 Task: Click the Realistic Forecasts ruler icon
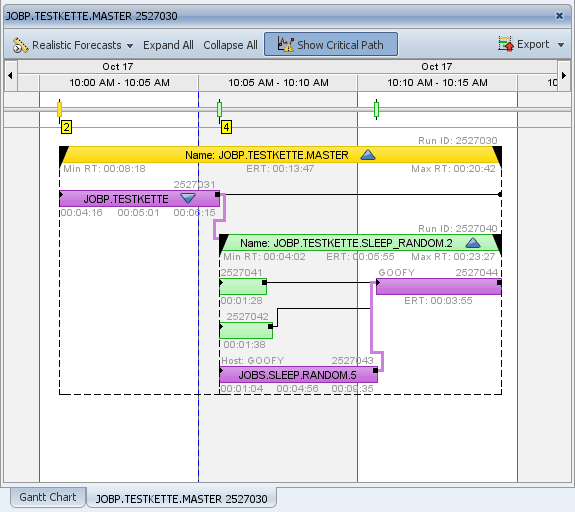tap(20, 45)
